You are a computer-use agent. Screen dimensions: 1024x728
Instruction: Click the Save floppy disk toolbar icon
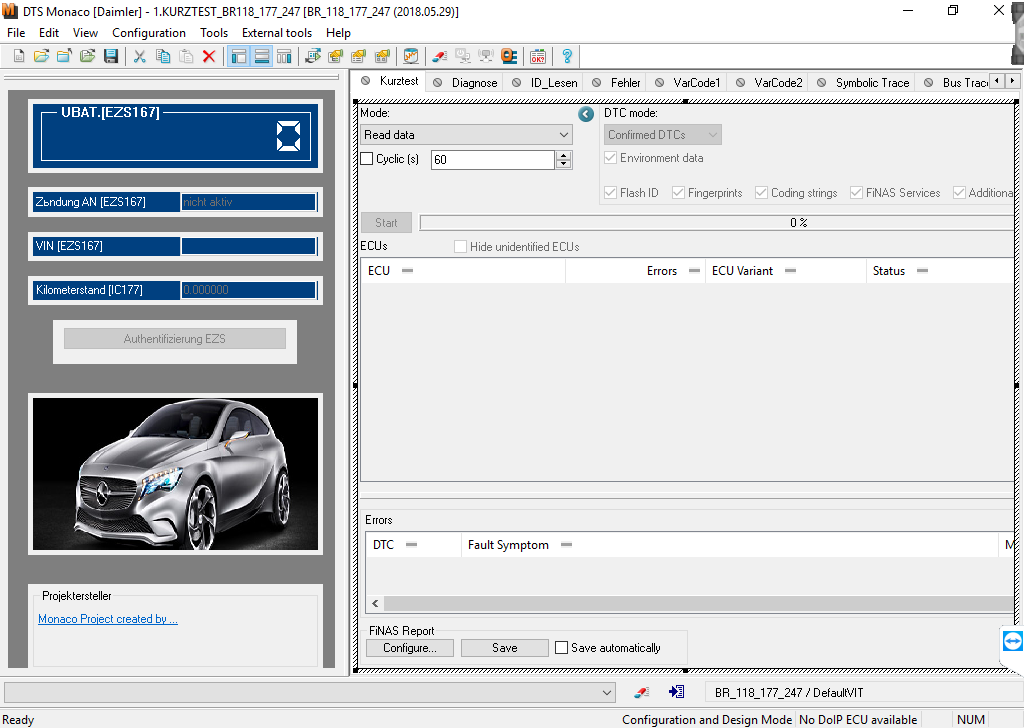(110, 56)
